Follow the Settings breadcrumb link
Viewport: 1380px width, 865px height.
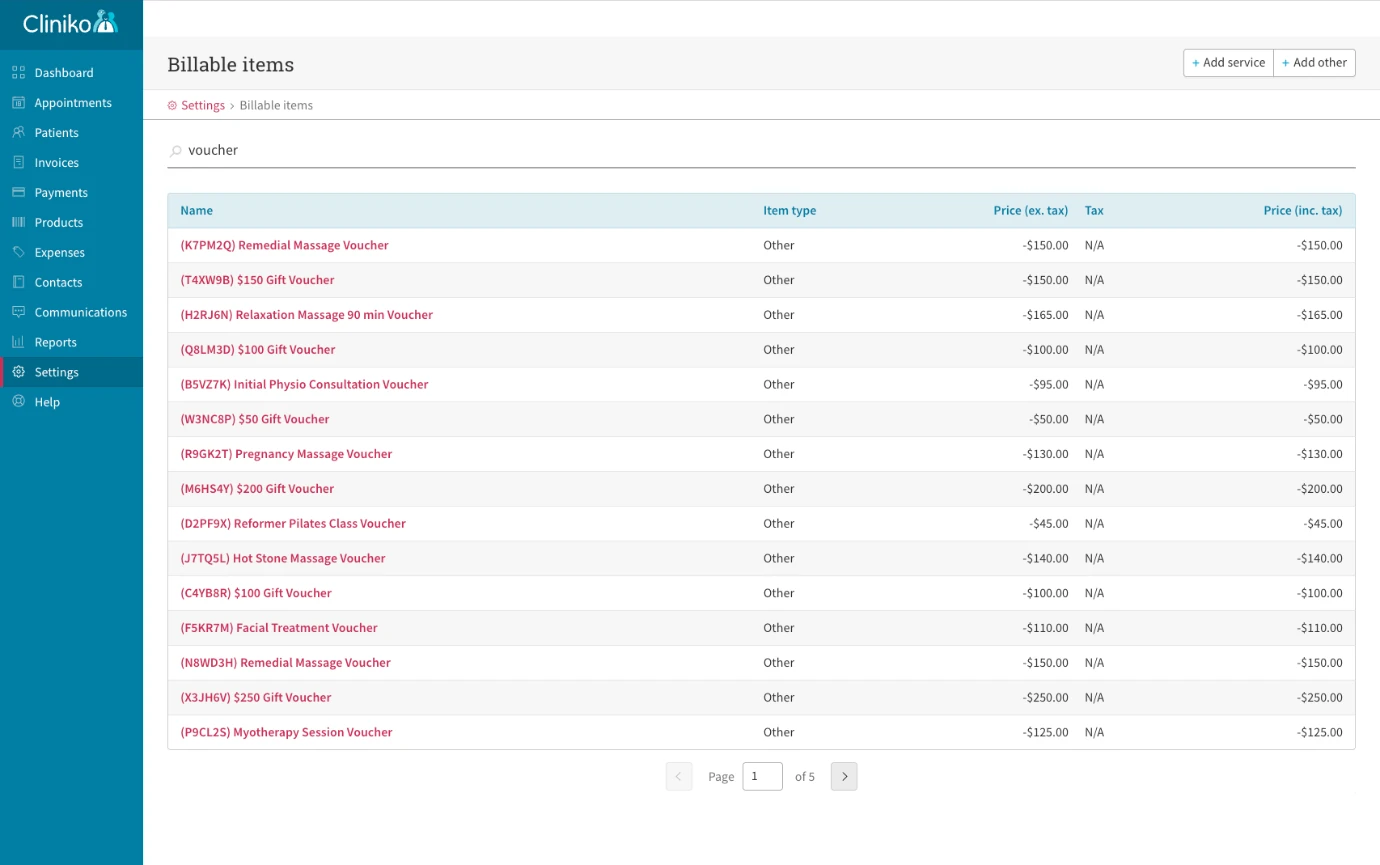coord(203,105)
